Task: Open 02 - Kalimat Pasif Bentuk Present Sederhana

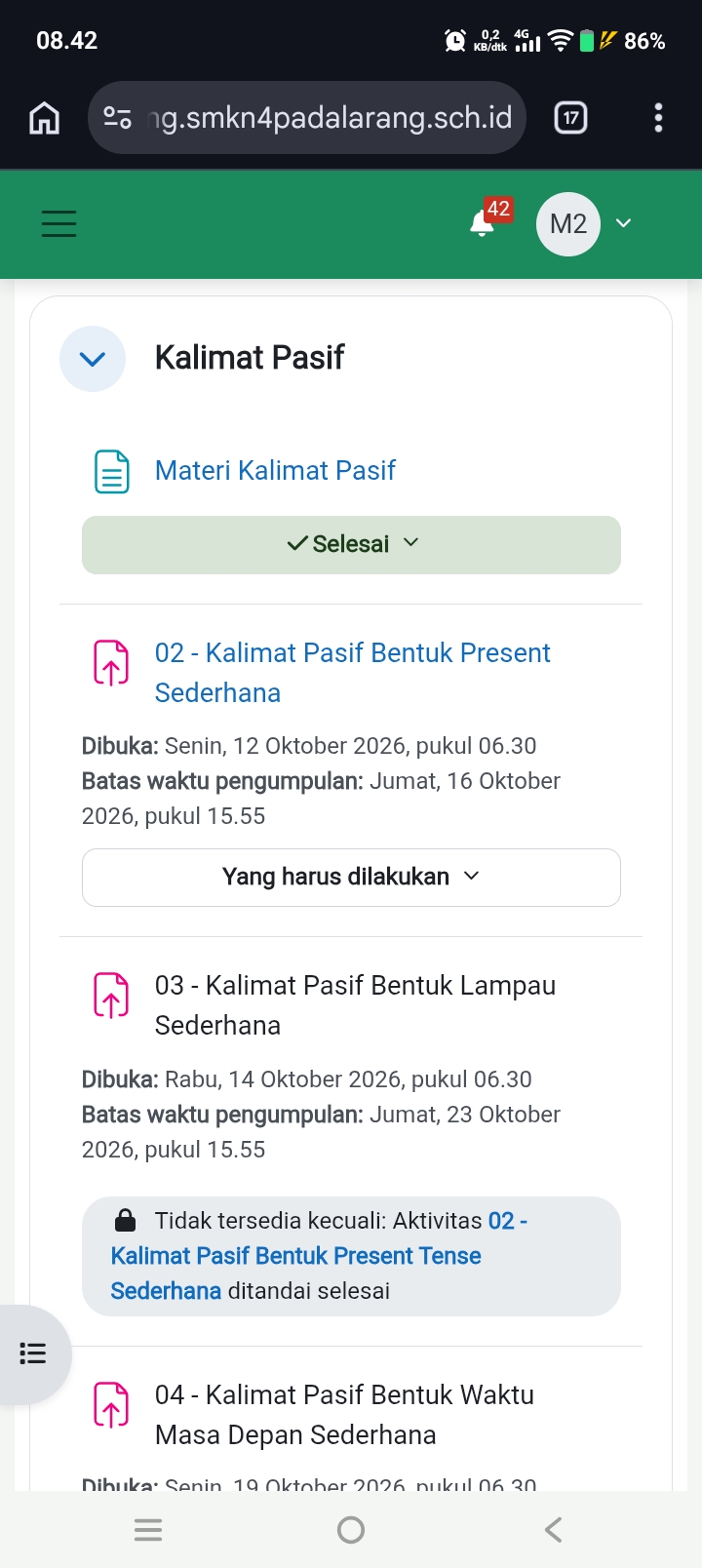Action: (x=353, y=673)
